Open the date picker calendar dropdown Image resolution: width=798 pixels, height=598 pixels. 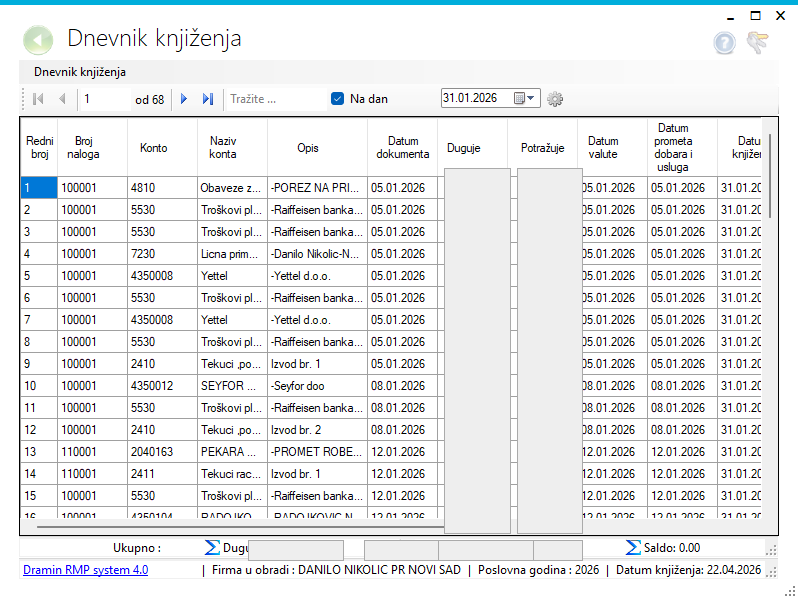coord(525,98)
